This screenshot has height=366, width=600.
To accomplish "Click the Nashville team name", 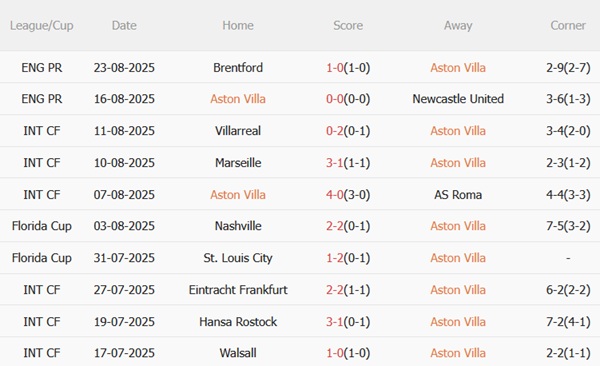I will pos(238,226).
